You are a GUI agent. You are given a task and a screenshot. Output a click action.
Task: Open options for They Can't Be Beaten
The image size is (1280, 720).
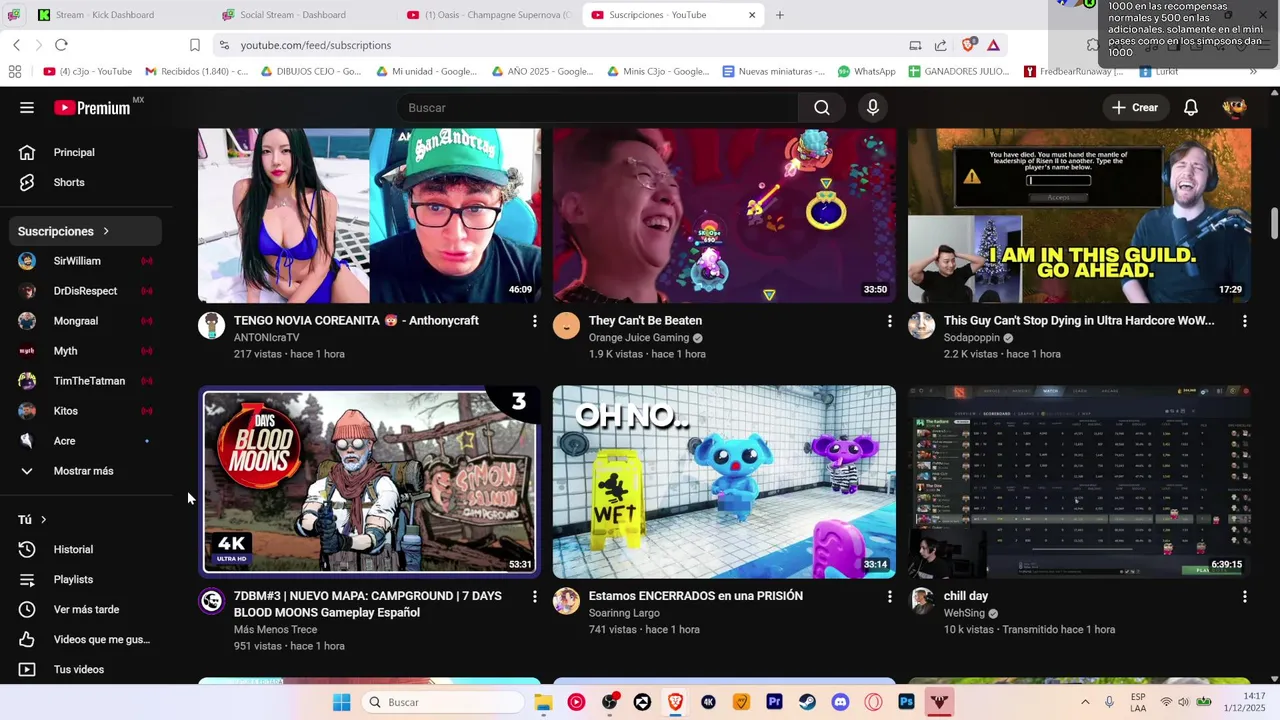[x=889, y=321]
